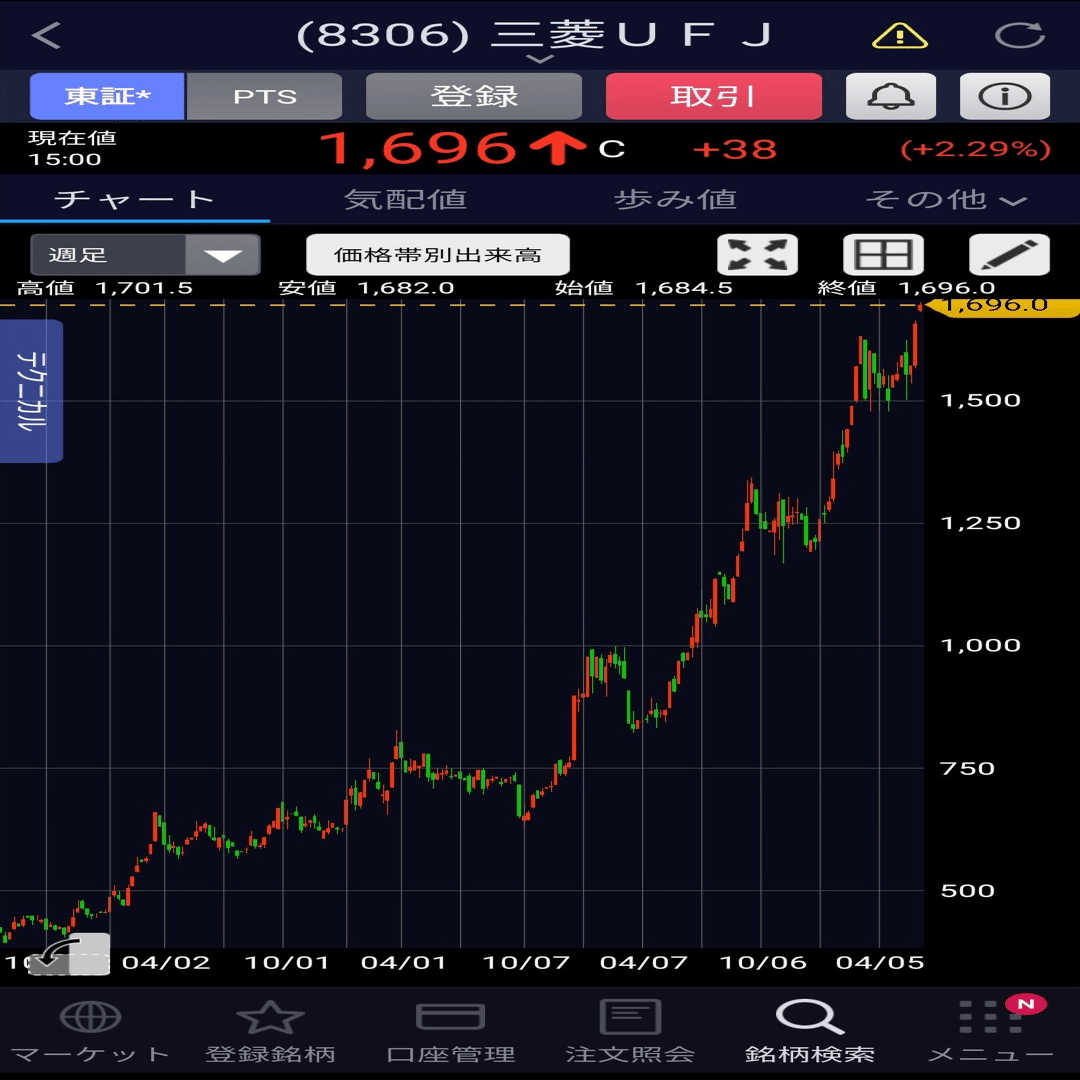1080x1080 pixels.
Task: Switch to チャート tab
Action: pyautogui.click(x=134, y=200)
